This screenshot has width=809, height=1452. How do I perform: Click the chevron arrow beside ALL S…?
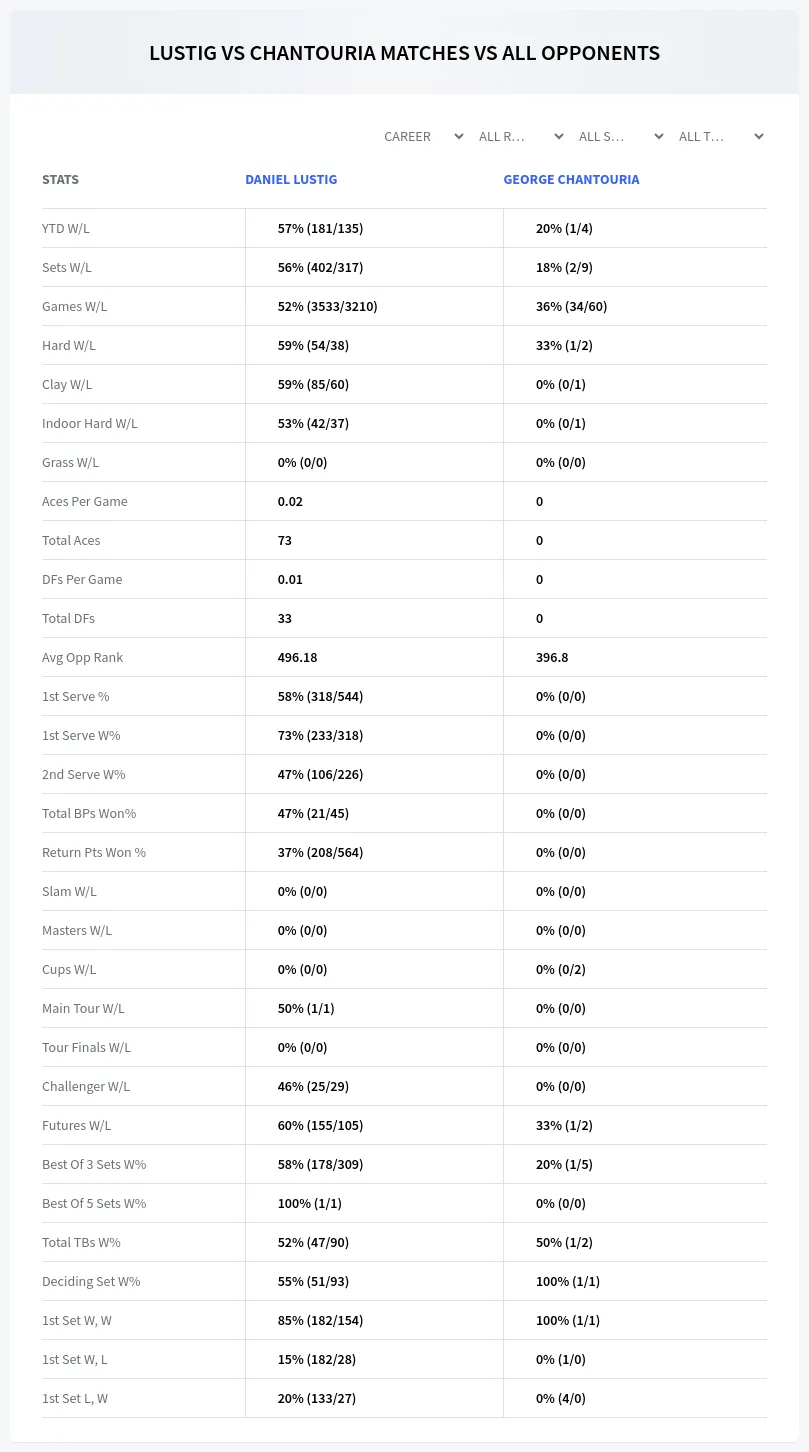[x=659, y=136]
